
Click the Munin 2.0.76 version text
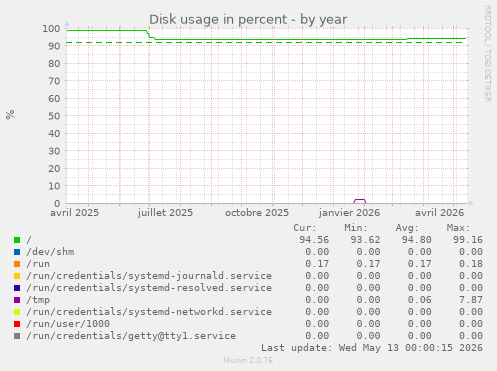coord(248,360)
